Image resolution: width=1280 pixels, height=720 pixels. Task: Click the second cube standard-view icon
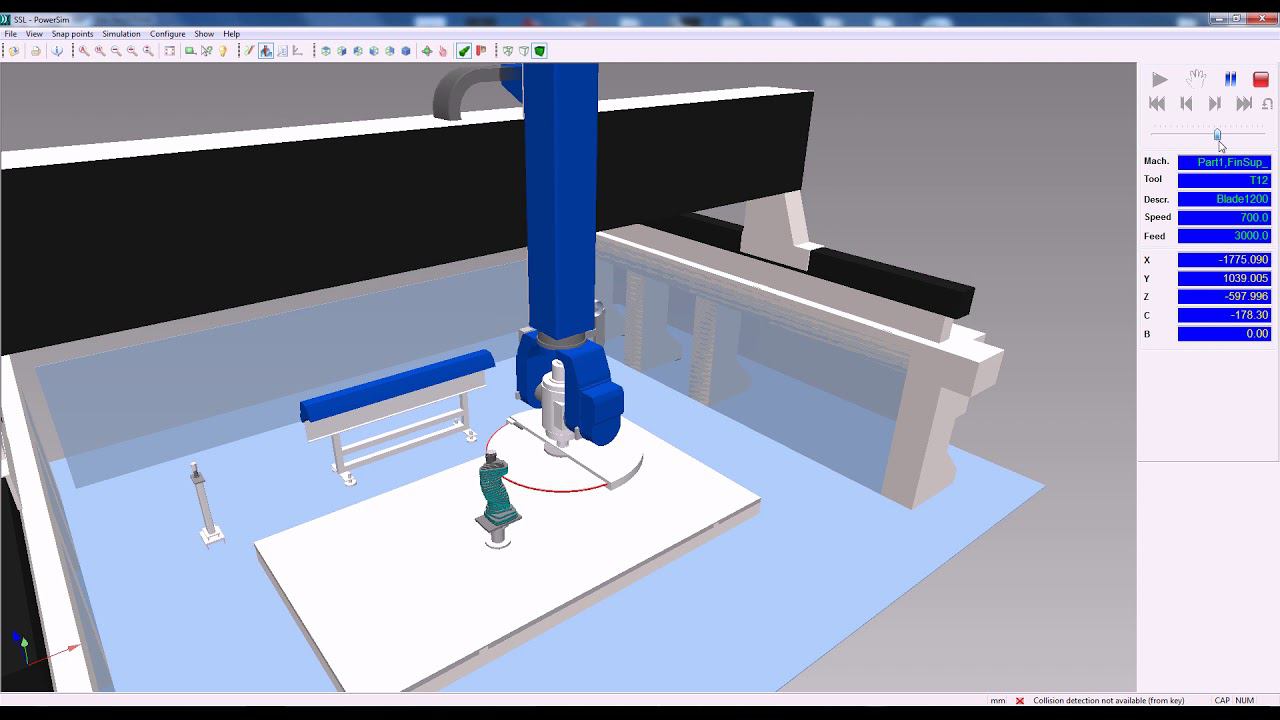pos(341,51)
